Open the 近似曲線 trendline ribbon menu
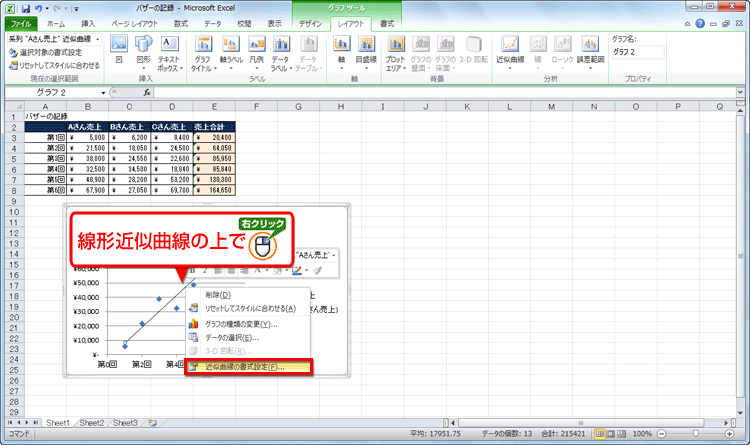 (x=510, y=54)
